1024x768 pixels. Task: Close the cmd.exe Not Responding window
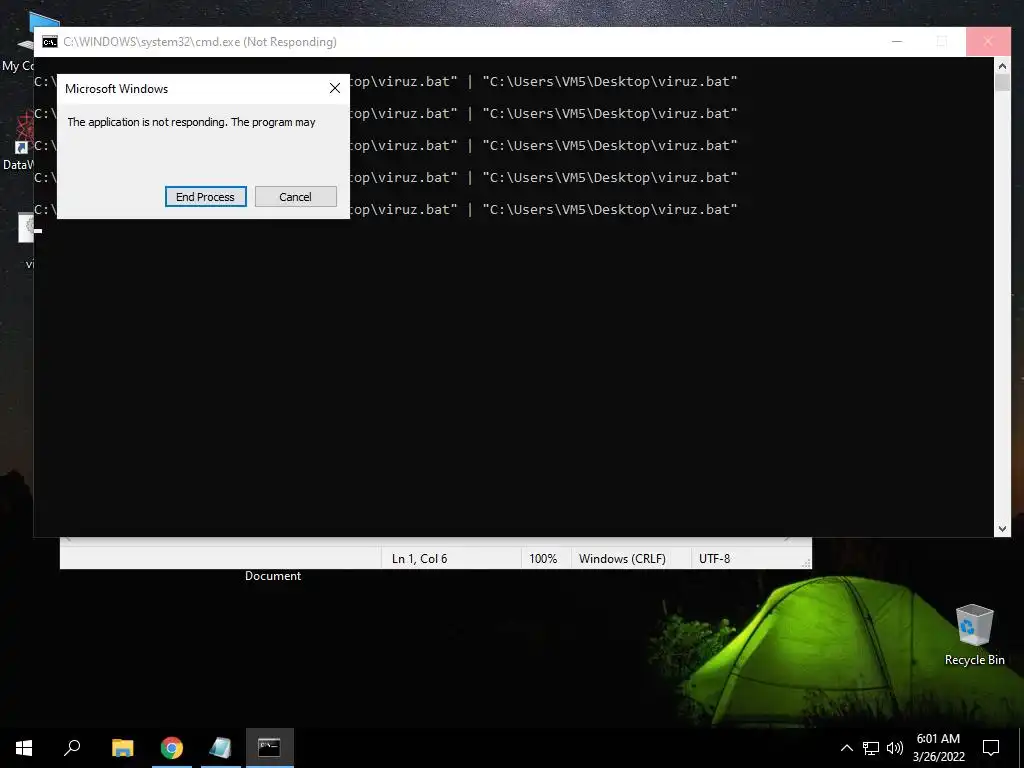click(987, 41)
